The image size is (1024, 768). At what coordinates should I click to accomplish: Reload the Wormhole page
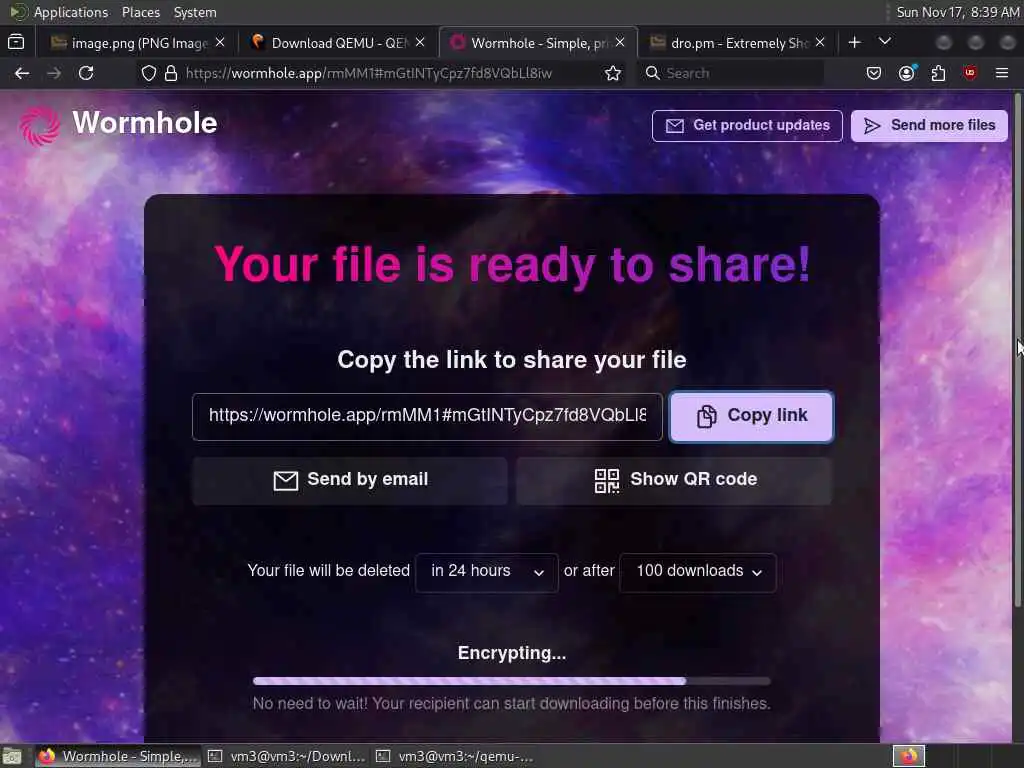pyautogui.click(x=86, y=73)
